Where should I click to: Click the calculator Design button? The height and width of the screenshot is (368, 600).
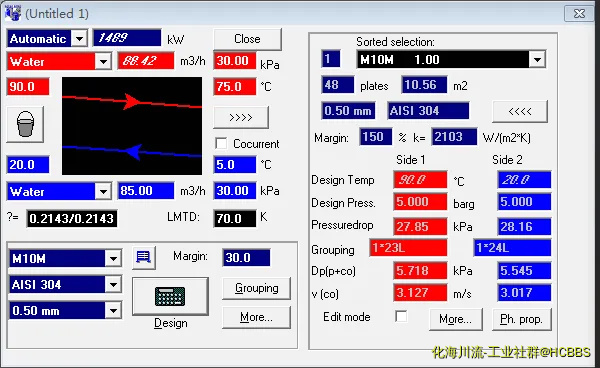click(x=170, y=296)
